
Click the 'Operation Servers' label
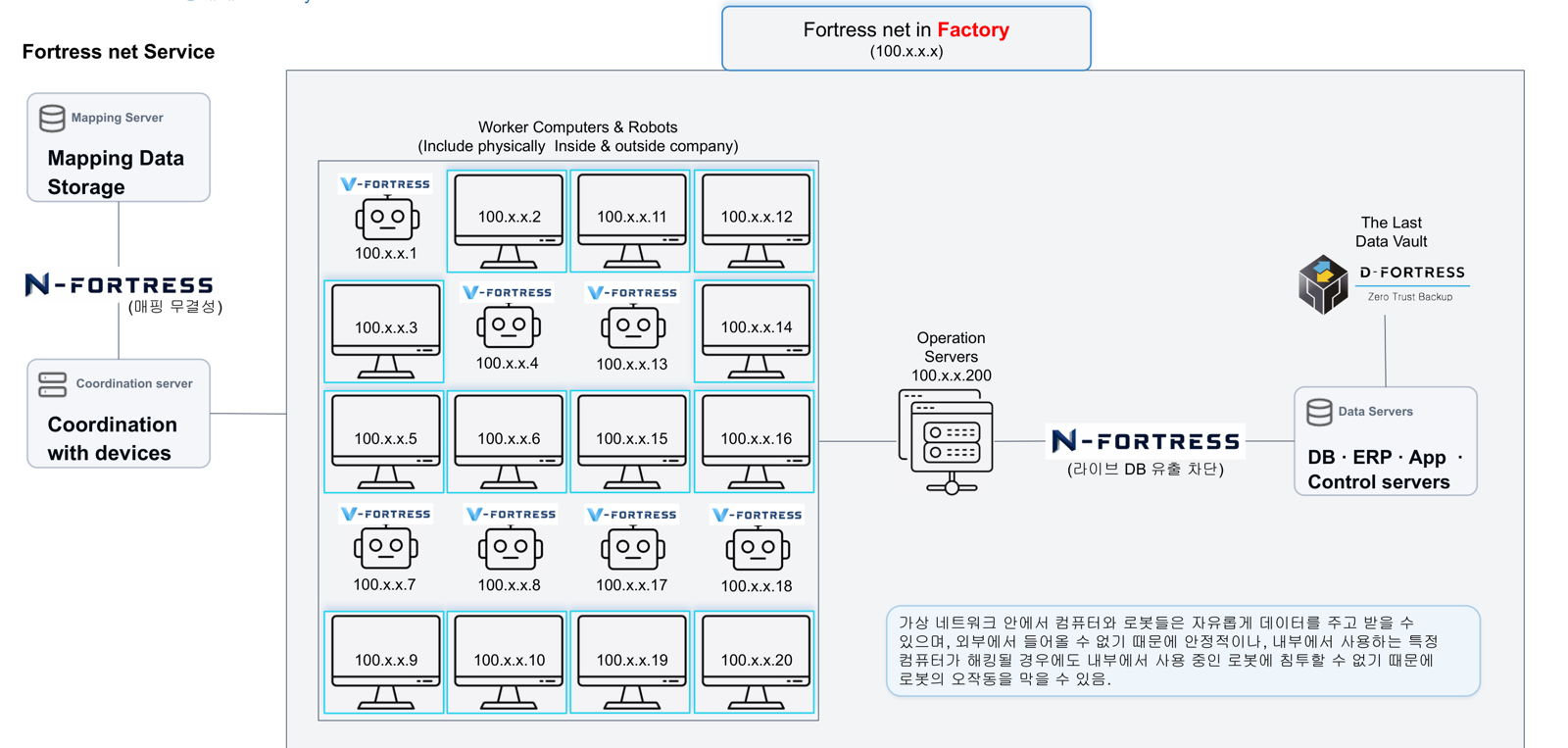click(951, 347)
